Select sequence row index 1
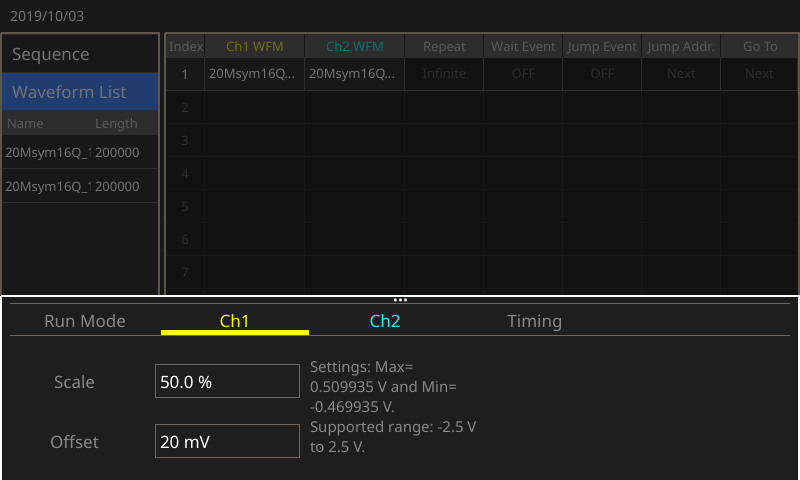The height and width of the screenshot is (480, 800). (185, 74)
